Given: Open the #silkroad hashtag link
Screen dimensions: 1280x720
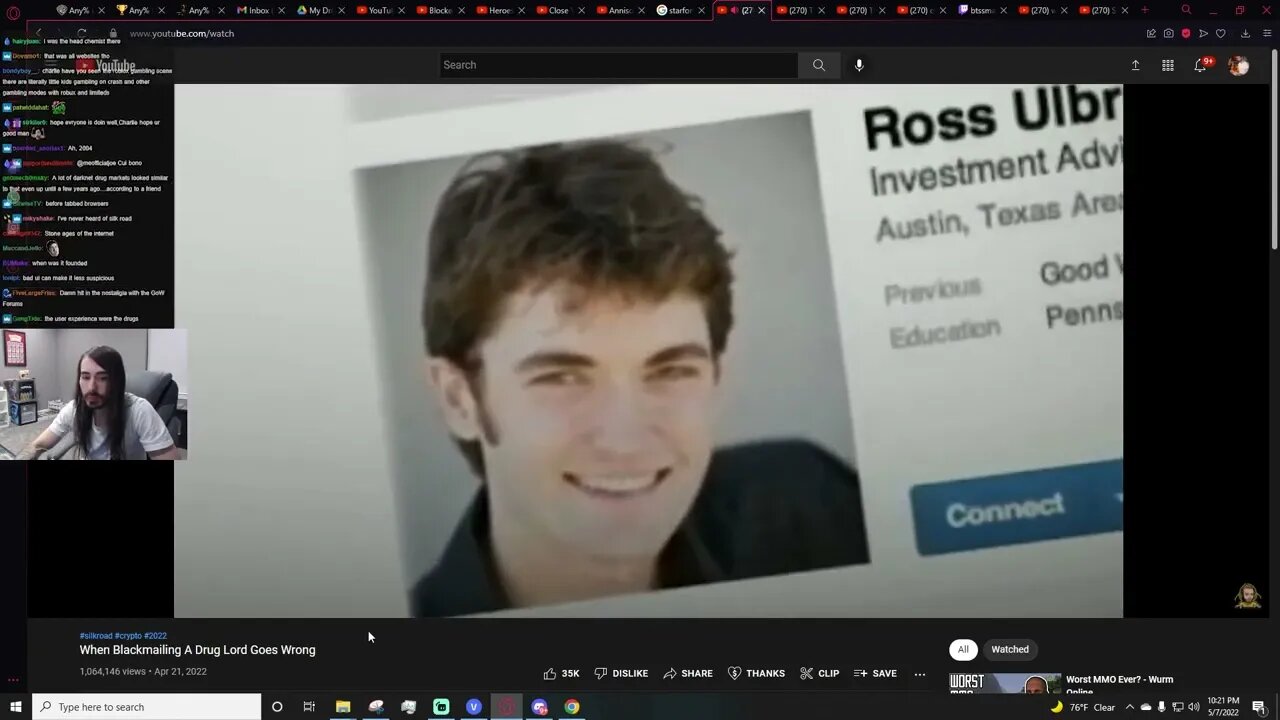Looking at the screenshot, I should tap(96, 636).
